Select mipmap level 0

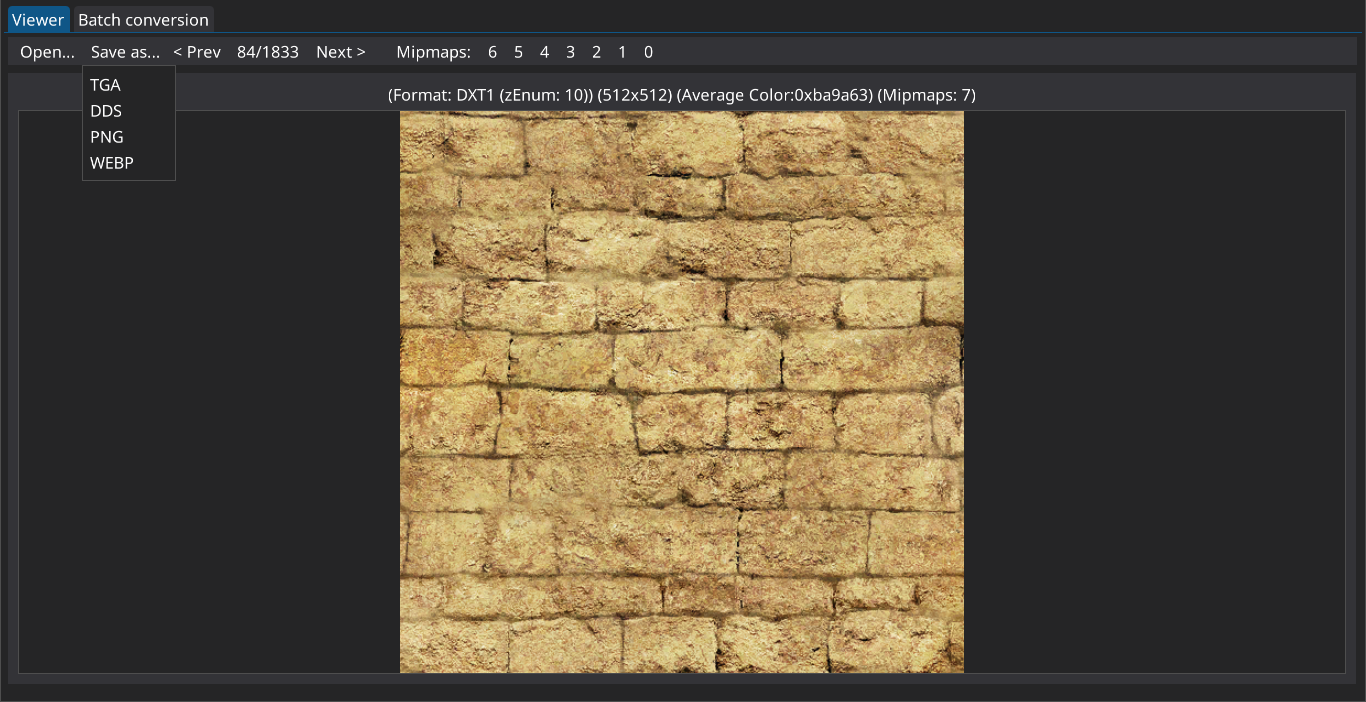[x=648, y=52]
